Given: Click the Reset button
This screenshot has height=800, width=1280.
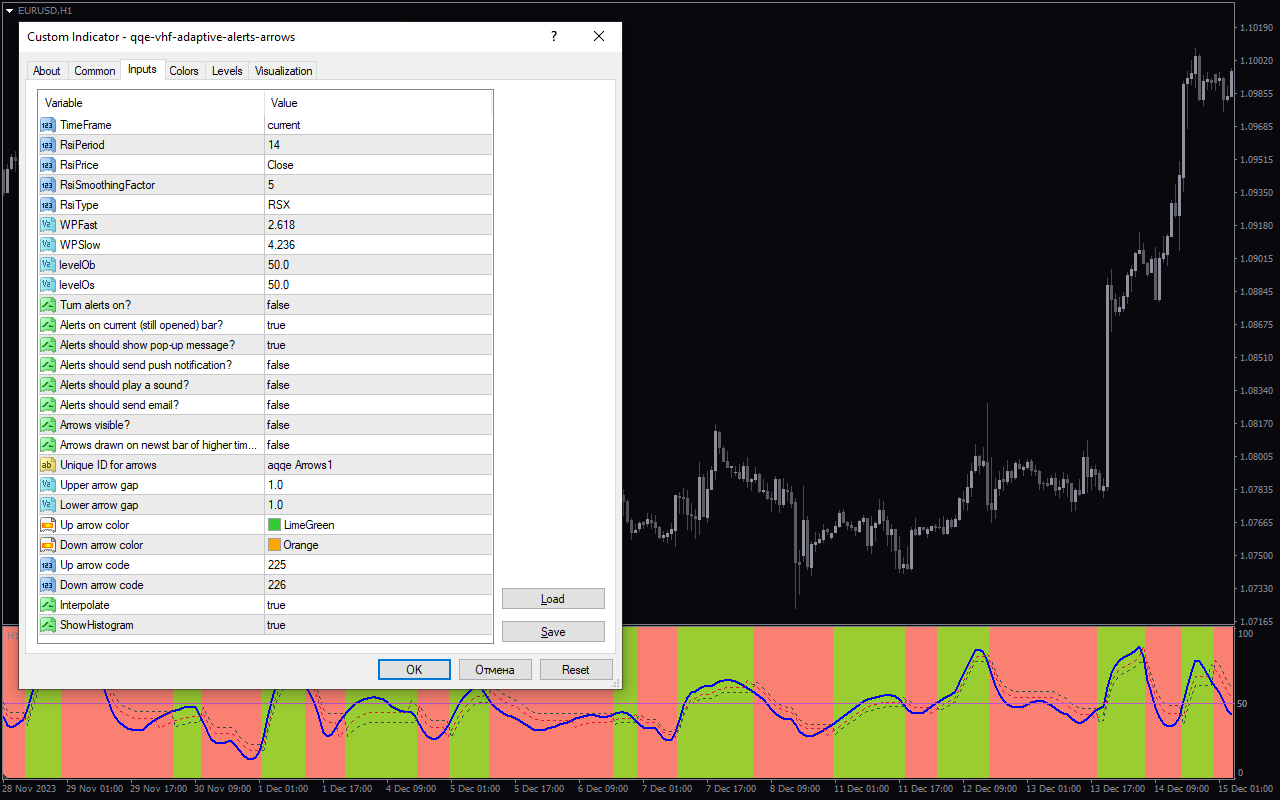Looking at the screenshot, I should [576, 670].
